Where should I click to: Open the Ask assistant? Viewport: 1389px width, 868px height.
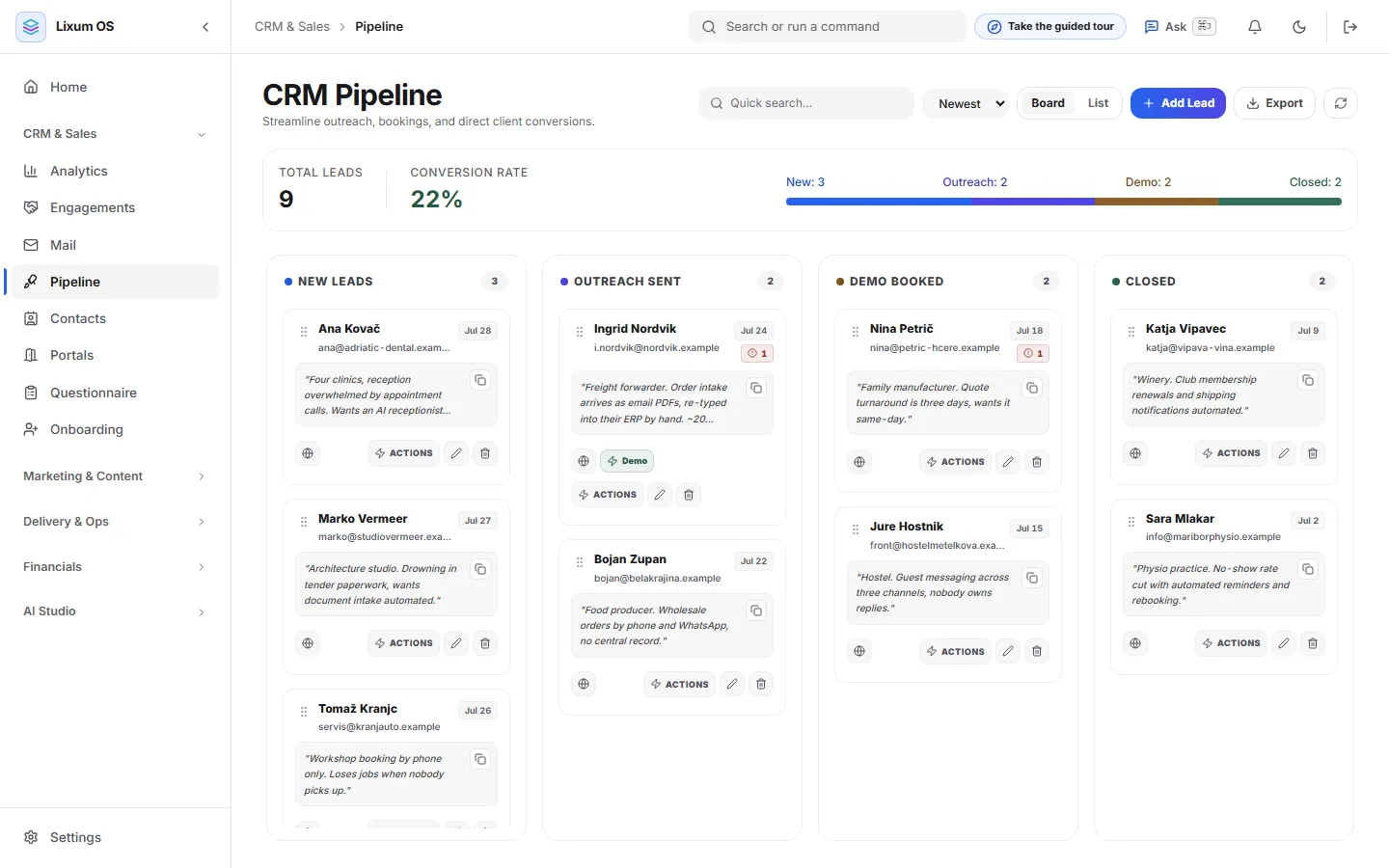[x=1180, y=27]
